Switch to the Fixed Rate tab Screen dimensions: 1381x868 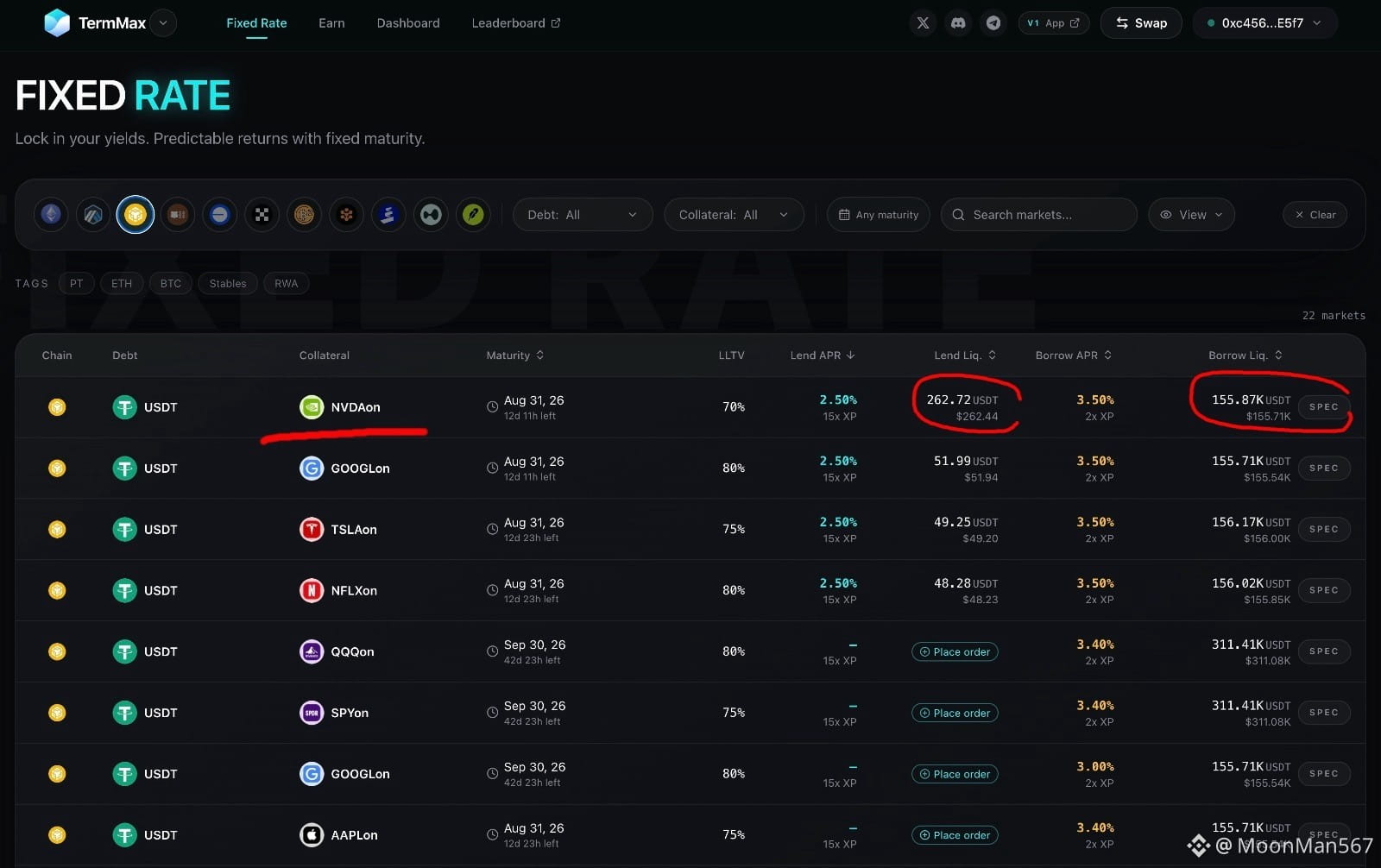point(256,23)
